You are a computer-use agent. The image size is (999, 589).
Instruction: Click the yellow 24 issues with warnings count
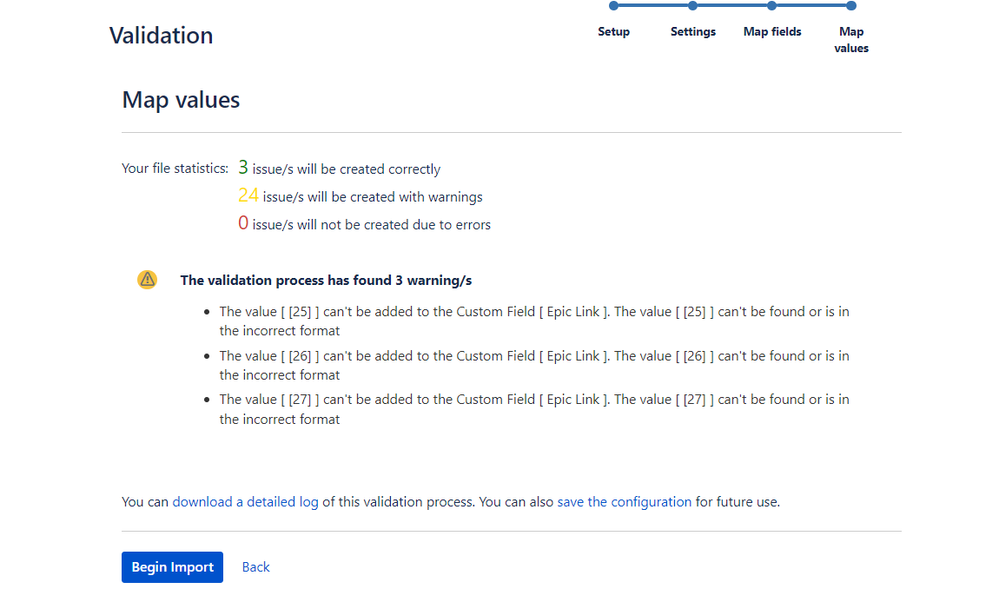click(x=248, y=195)
